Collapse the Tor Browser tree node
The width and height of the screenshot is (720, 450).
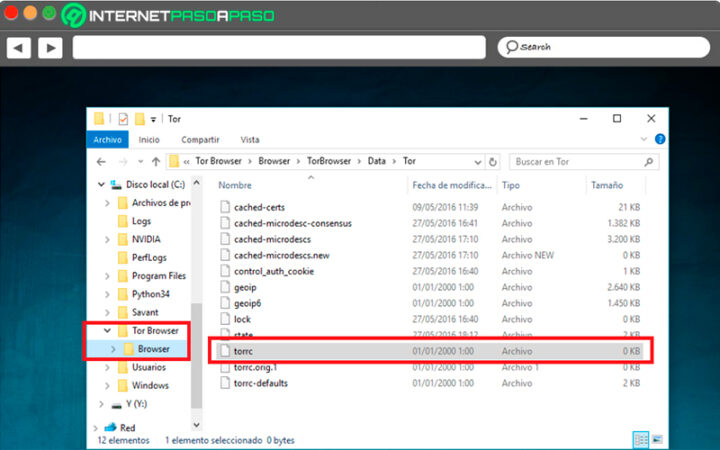click(107, 331)
